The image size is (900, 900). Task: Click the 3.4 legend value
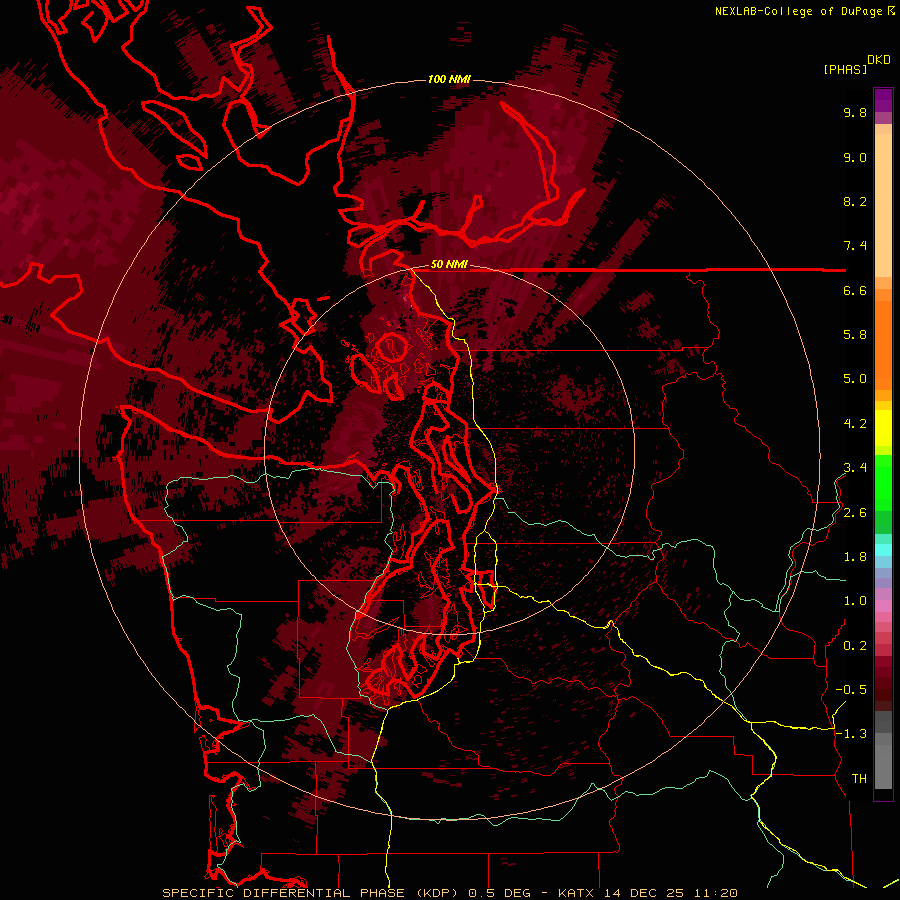pos(855,468)
